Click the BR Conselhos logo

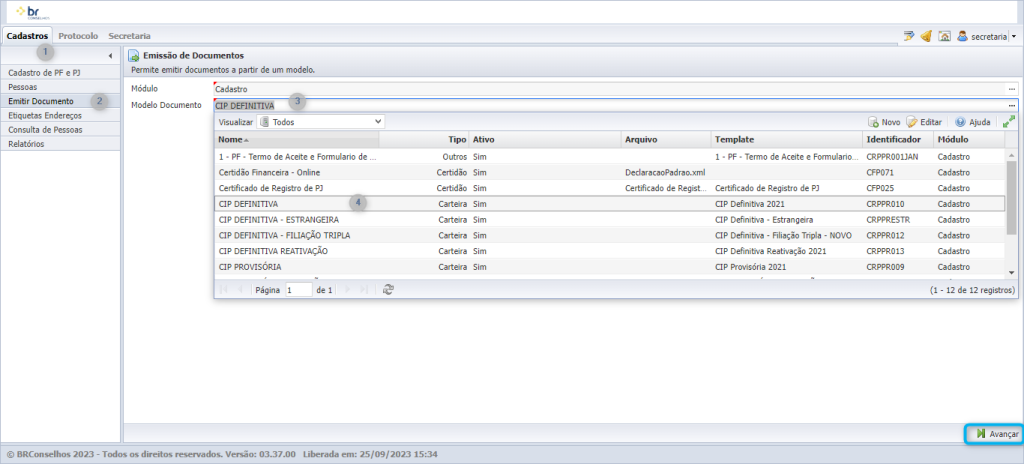(x=32, y=12)
